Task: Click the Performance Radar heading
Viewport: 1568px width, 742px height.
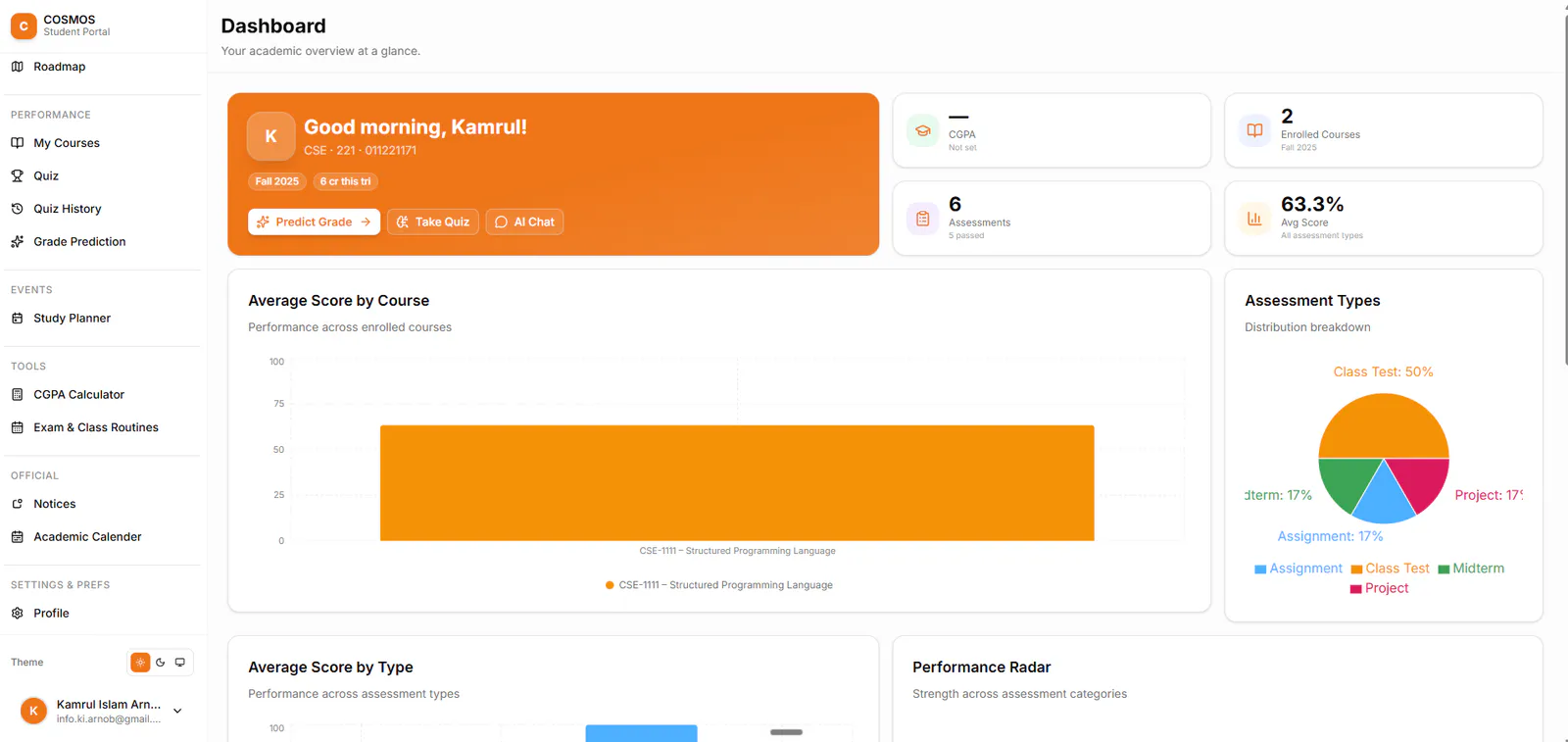Action: click(x=981, y=668)
